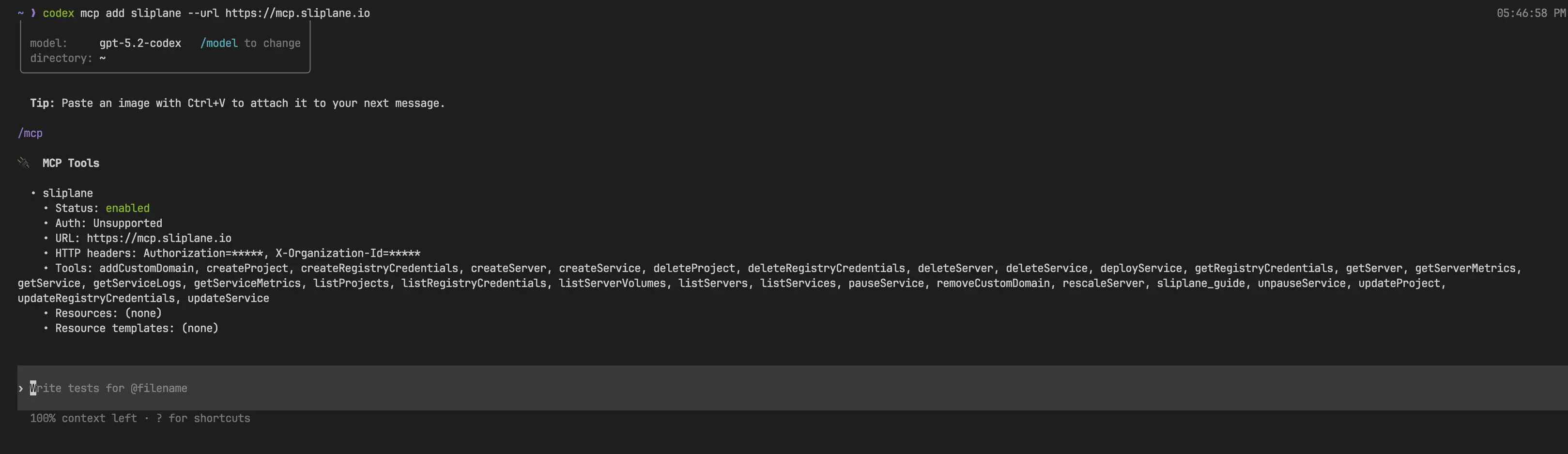Click the sliplane server name bullet
The height and width of the screenshot is (454, 1568).
click(68, 193)
